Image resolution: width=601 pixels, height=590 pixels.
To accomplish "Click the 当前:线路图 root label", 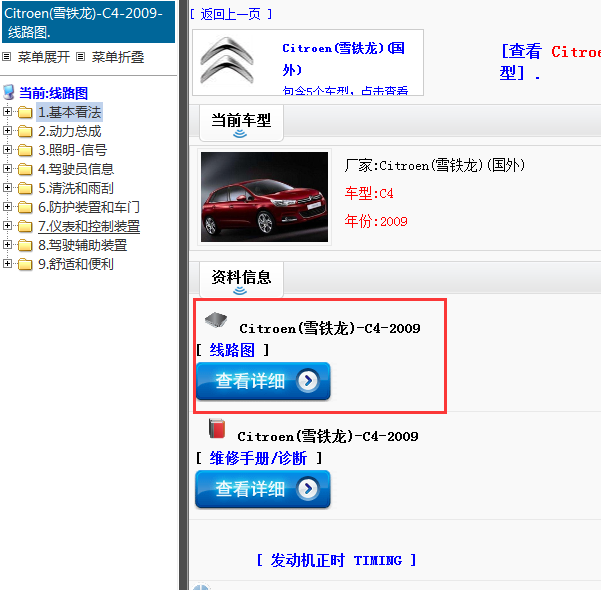I will tap(54, 93).
